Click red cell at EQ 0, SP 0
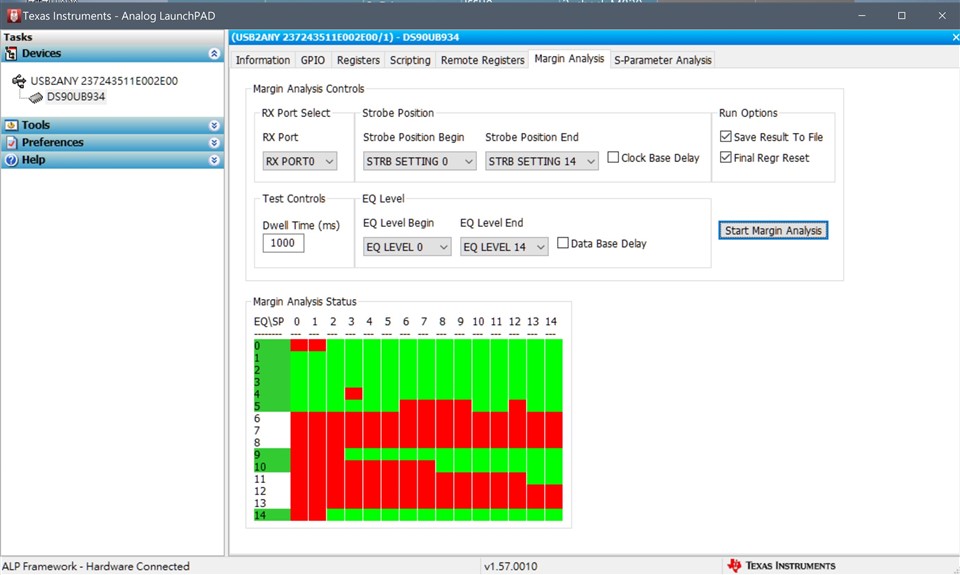The image size is (960, 575). tap(299, 345)
